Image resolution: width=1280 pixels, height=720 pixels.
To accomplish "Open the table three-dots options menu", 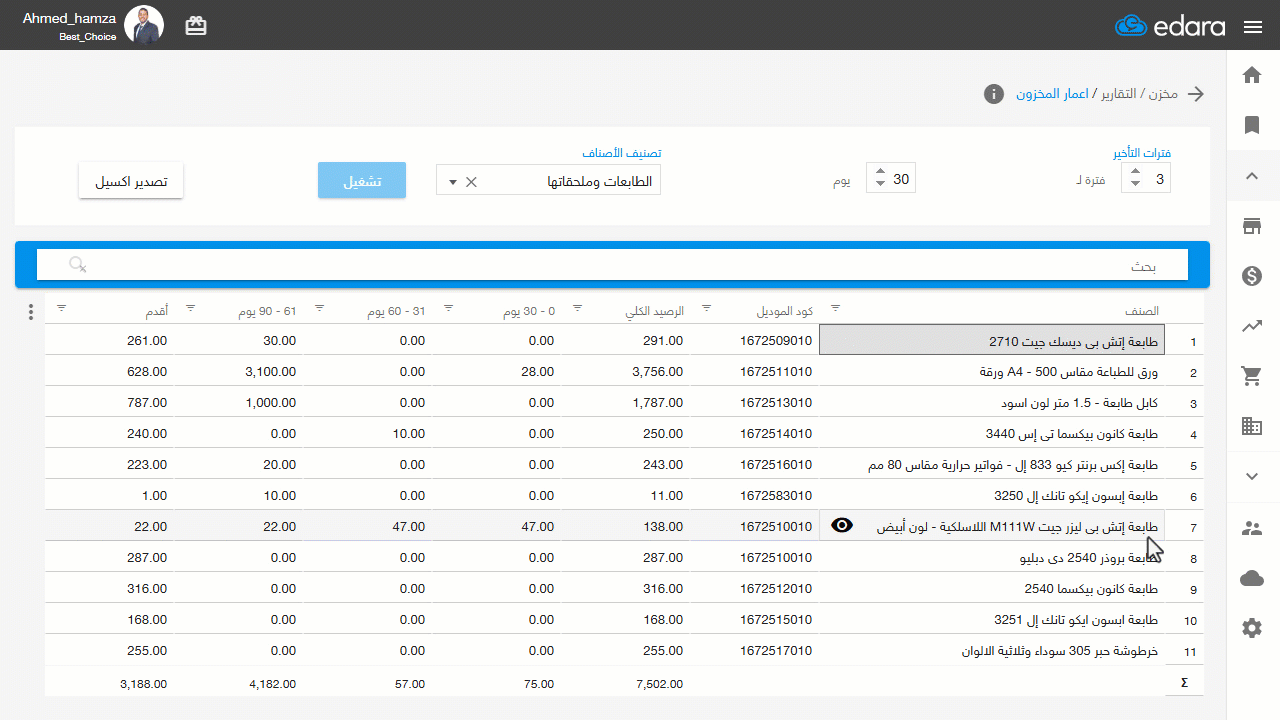I will (30, 312).
